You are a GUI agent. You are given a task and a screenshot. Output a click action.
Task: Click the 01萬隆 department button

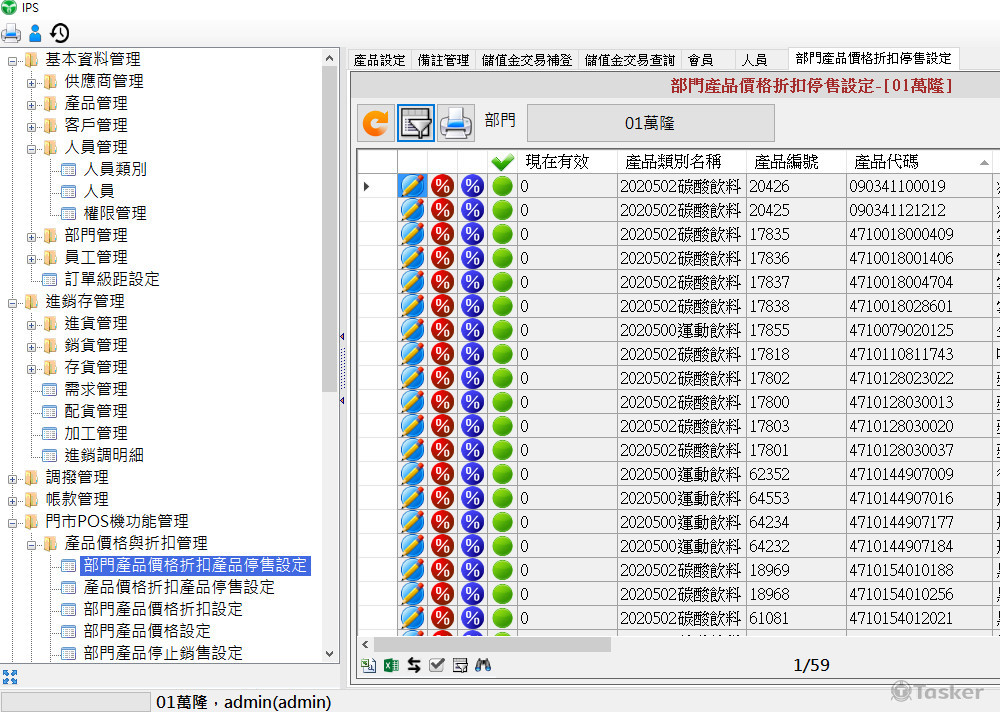tap(650, 123)
